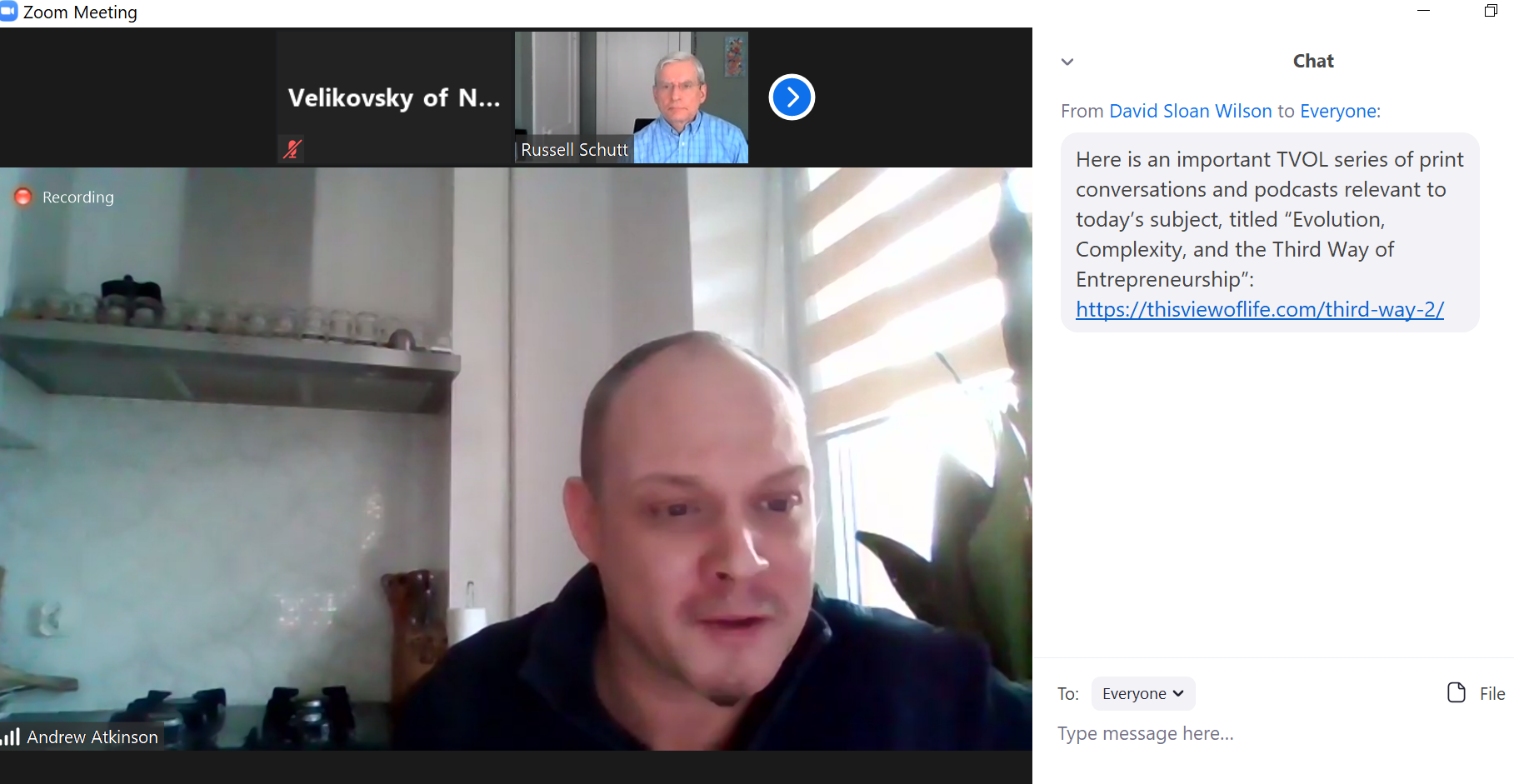Open the thisviewoflife.com third-way-2 link

coord(1260,309)
